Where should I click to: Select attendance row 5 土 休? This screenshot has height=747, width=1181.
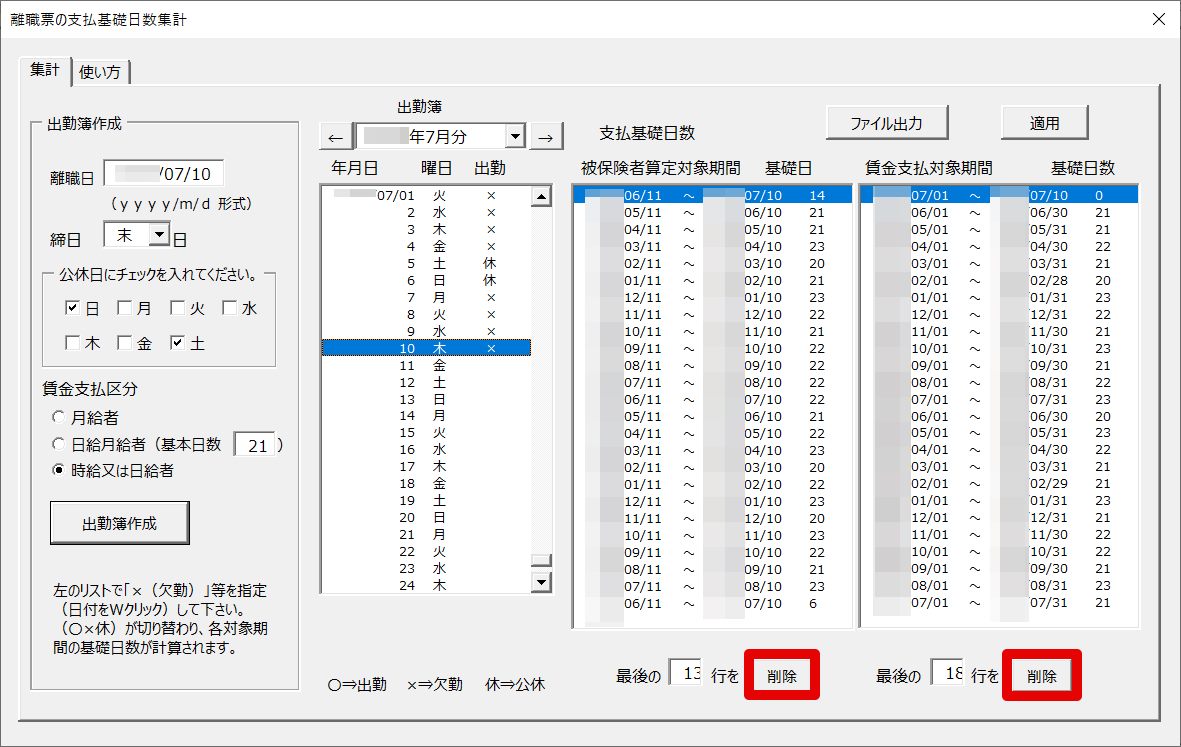[426, 264]
